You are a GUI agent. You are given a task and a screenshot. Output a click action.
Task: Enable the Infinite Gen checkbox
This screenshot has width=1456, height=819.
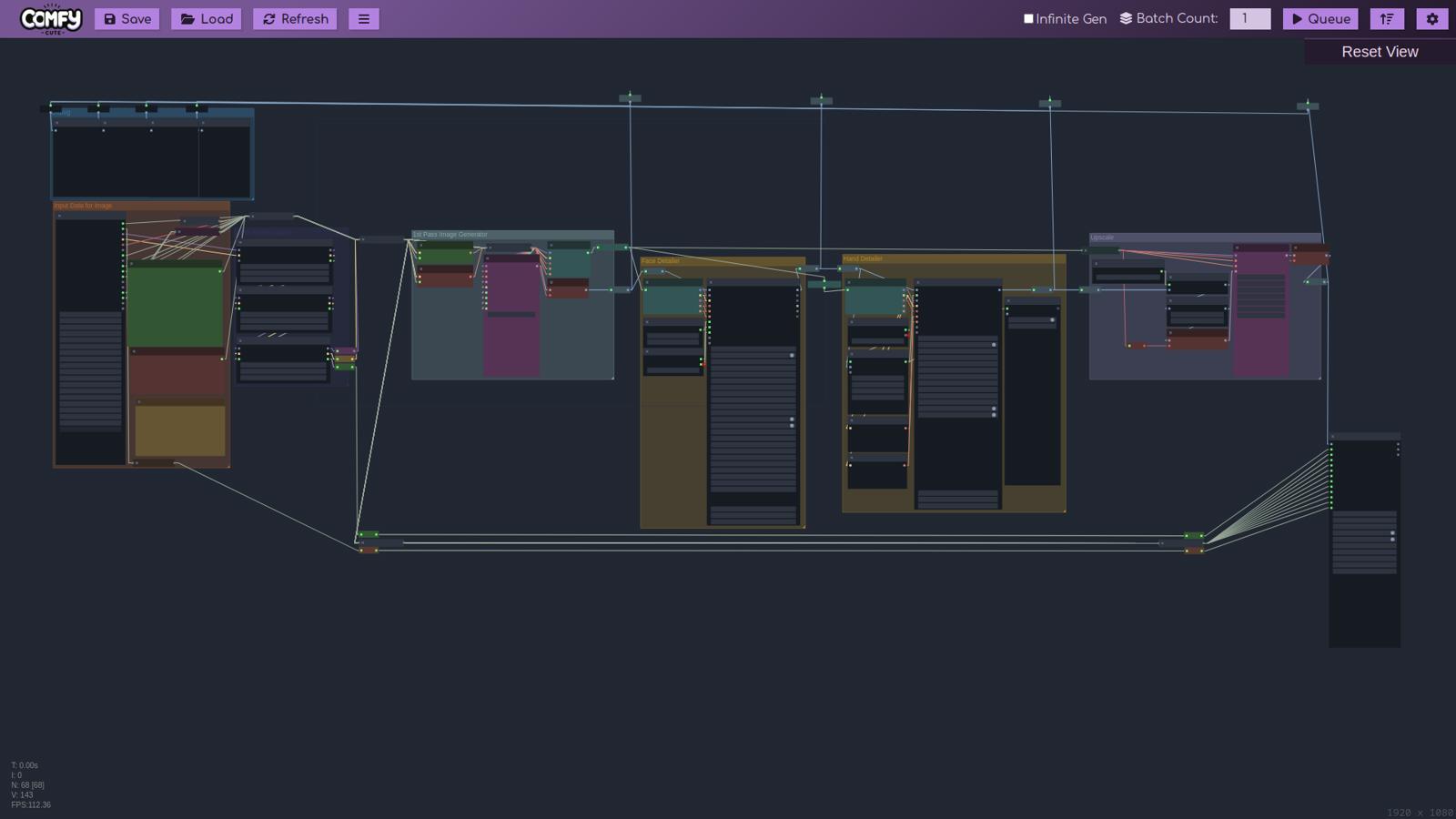(x=1028, y=18)
